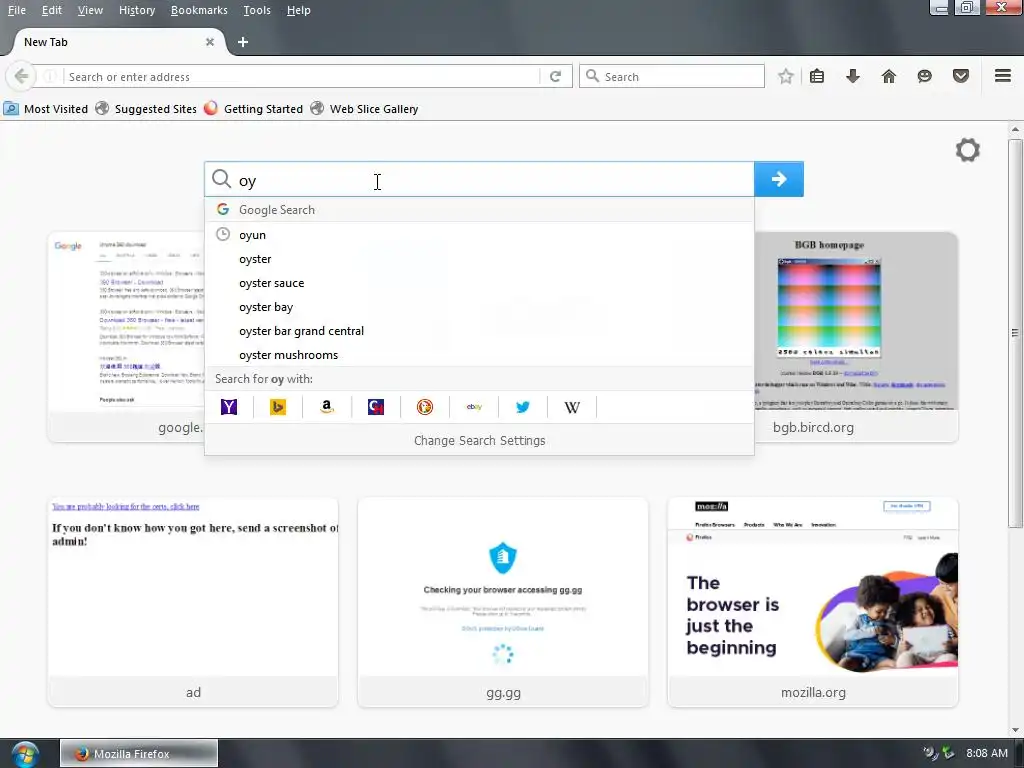
Task: Search with Yahoo engine icon
Action: [x=229, y=407]
